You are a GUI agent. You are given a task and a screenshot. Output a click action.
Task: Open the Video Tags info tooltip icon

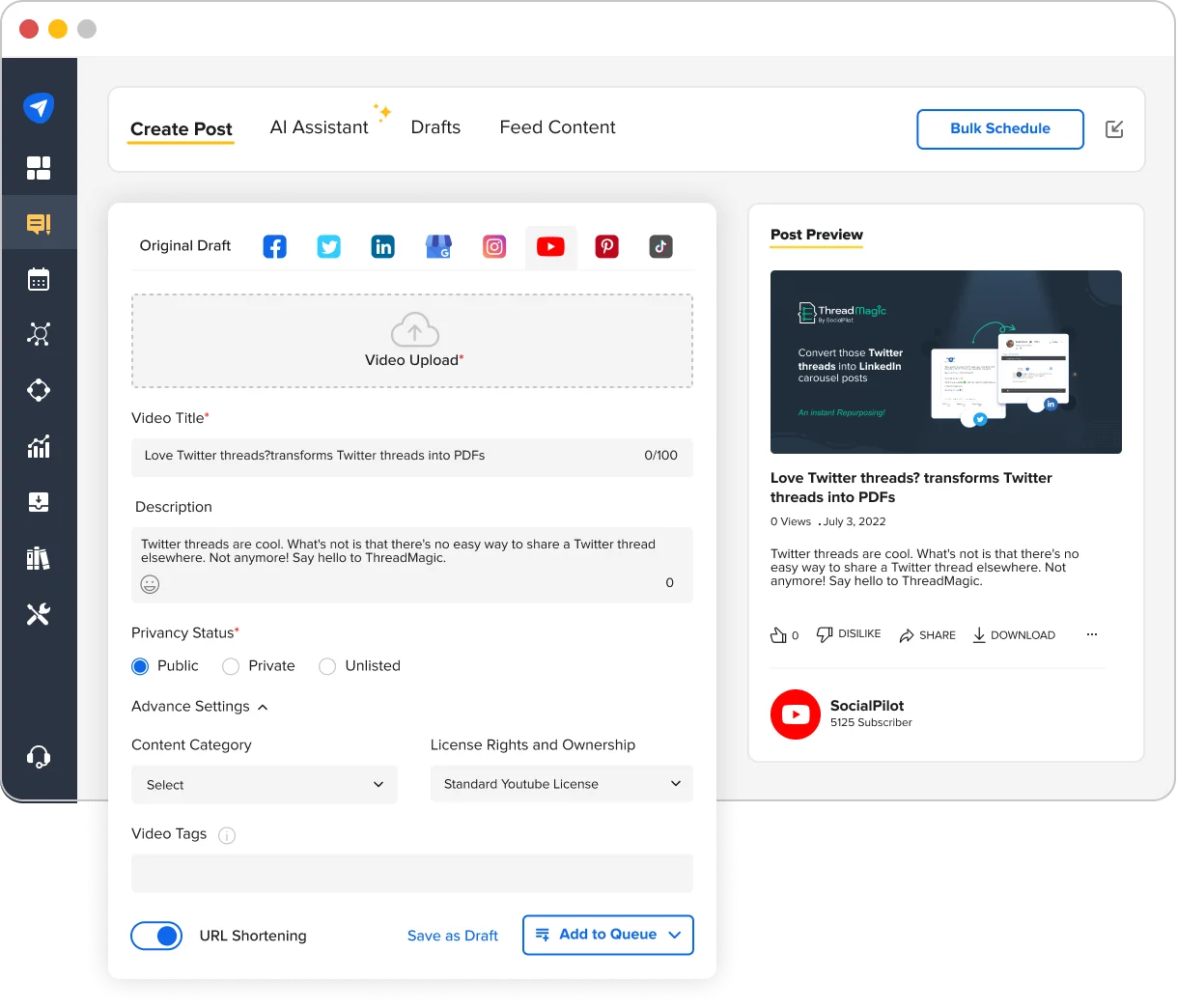pos(226,834)
